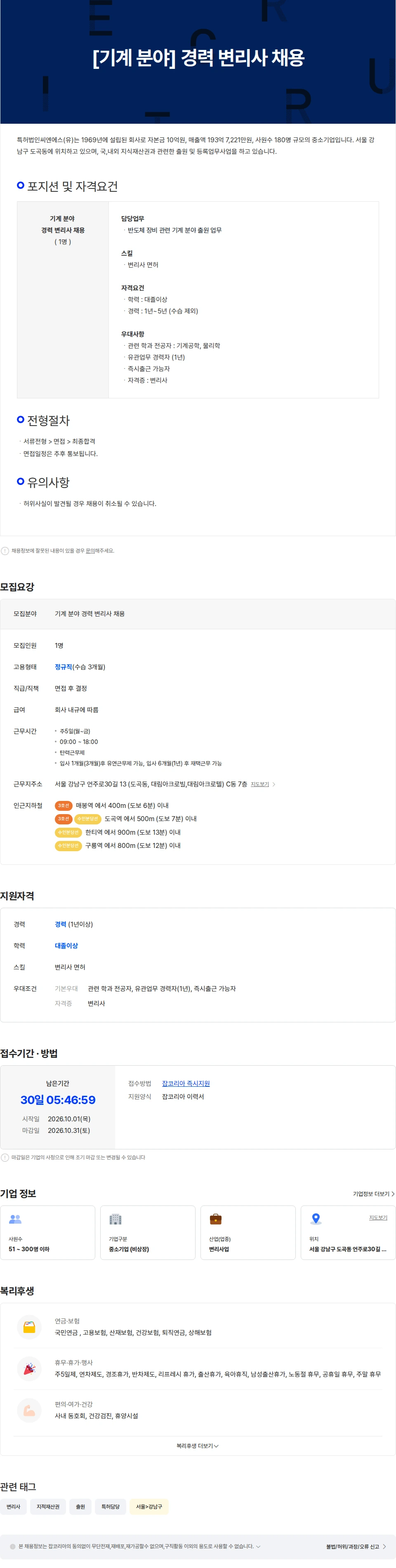Click the 회사 내규에 따름 salary text

click(76, 710)
